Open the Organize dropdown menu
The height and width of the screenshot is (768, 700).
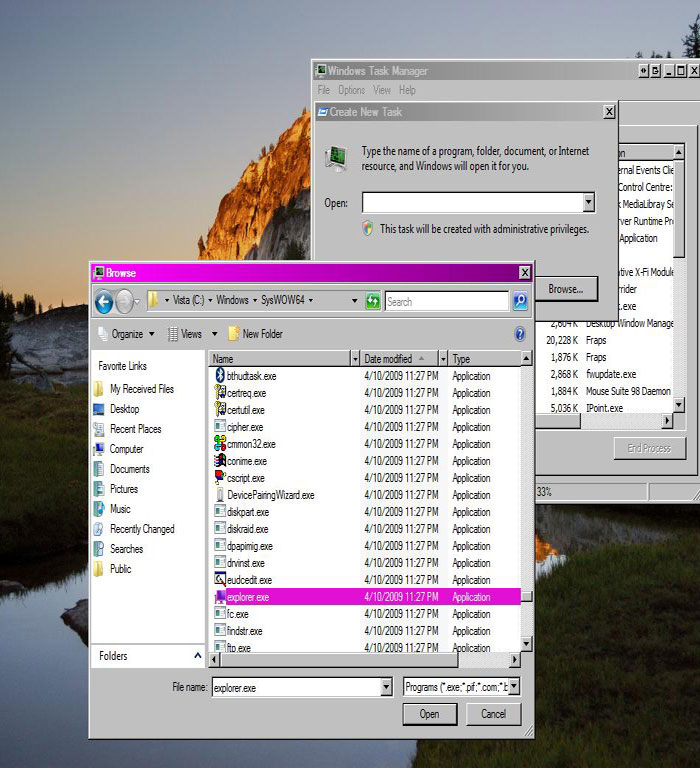(126, 334)
